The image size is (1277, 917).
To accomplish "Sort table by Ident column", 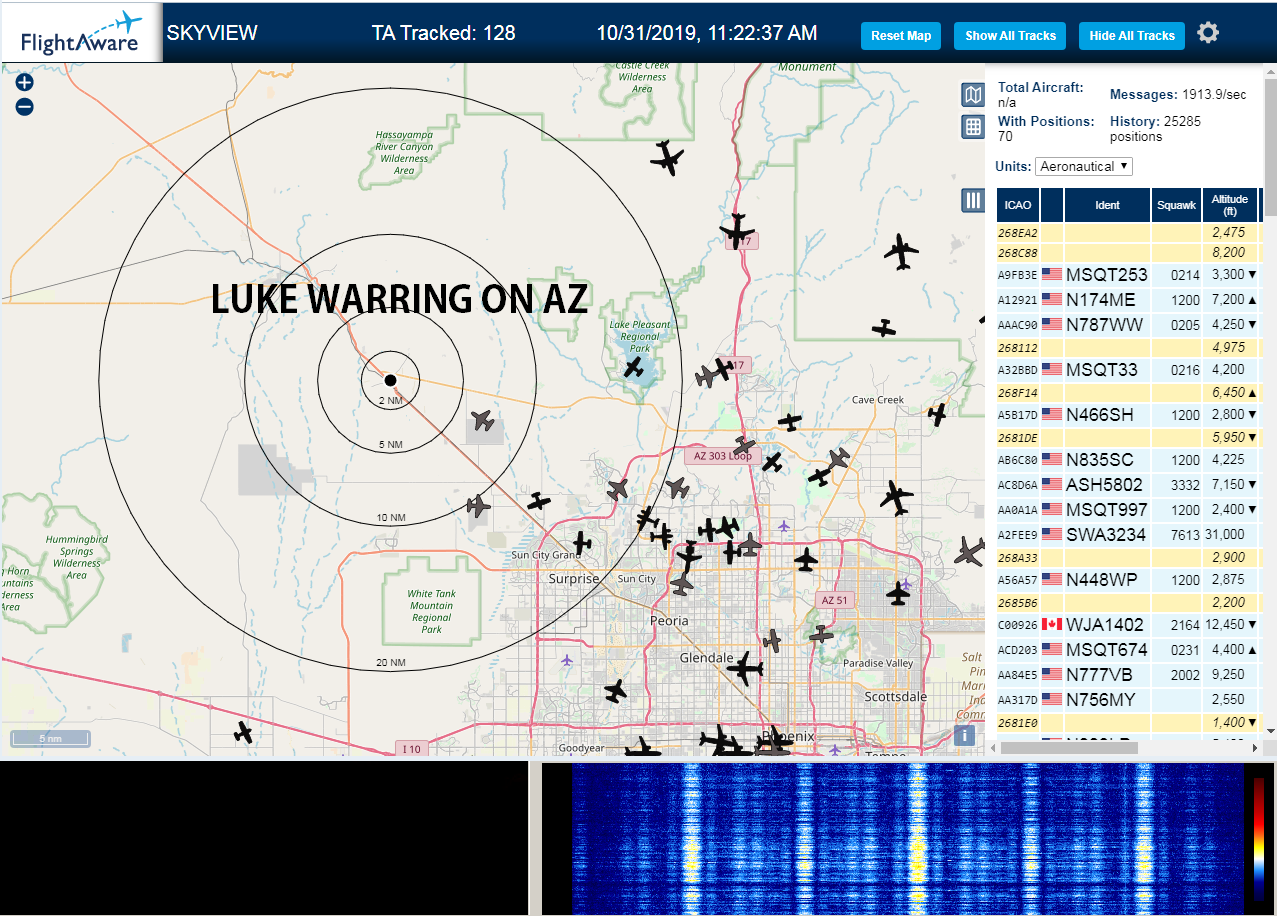I will 1107,205.
